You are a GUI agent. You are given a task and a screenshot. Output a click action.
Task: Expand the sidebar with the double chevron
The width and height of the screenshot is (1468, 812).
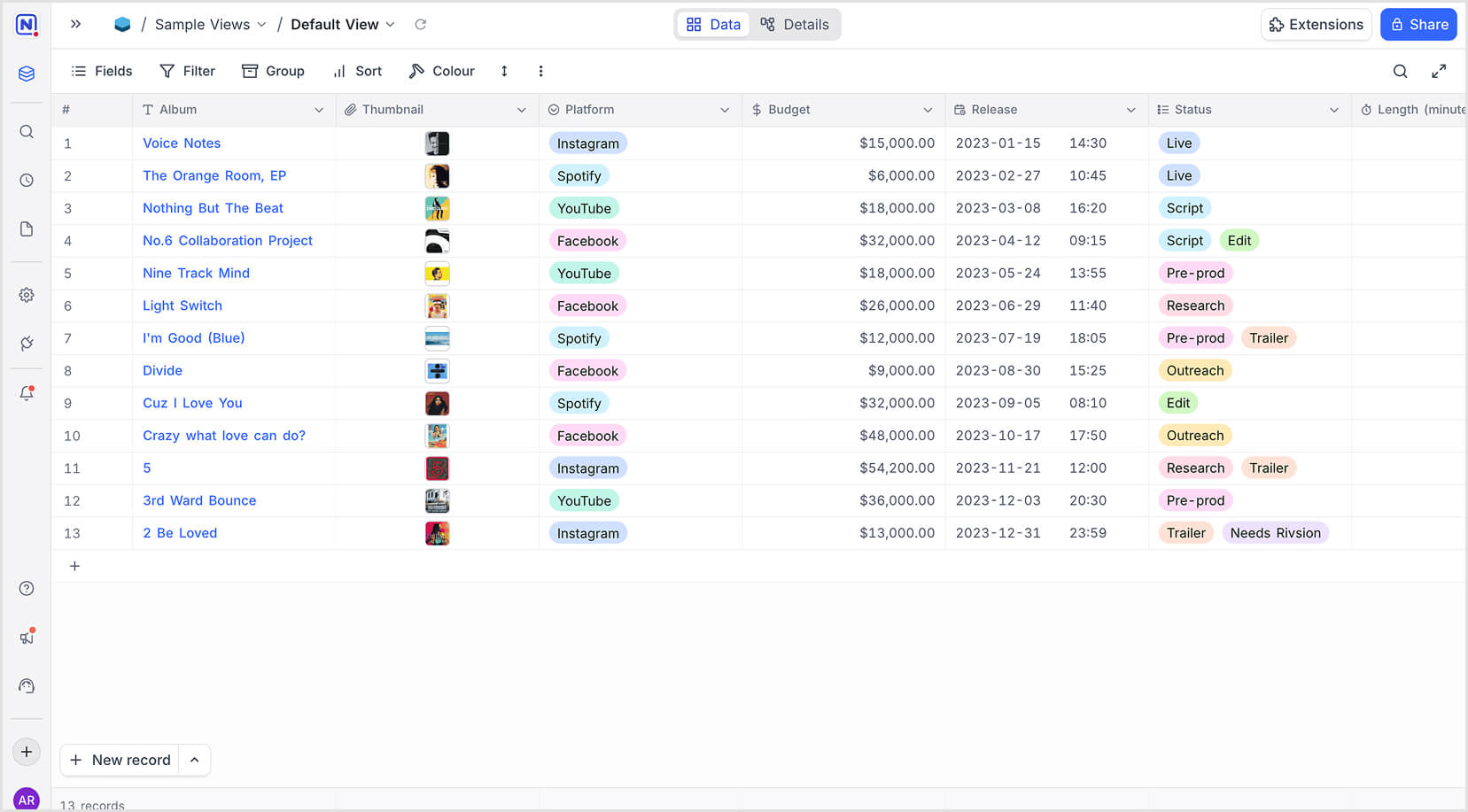76,25
